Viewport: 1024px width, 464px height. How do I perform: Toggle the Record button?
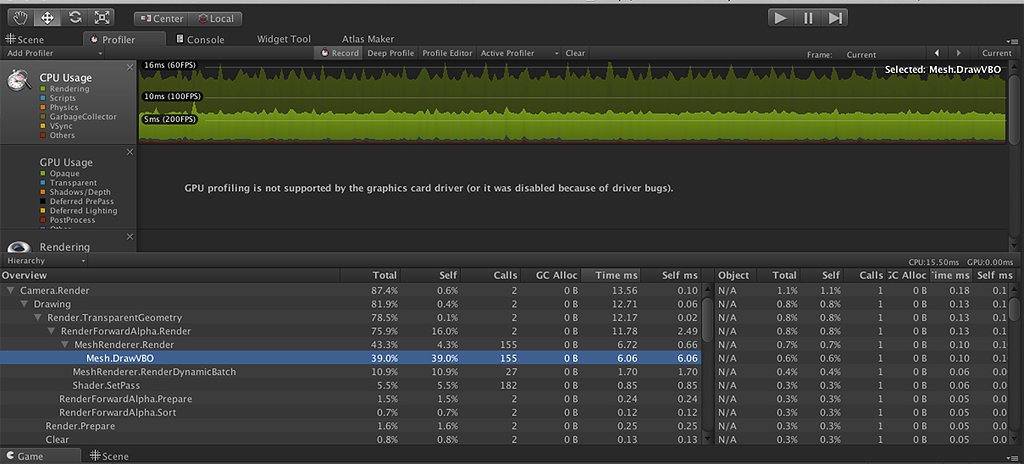pos(339,53)
